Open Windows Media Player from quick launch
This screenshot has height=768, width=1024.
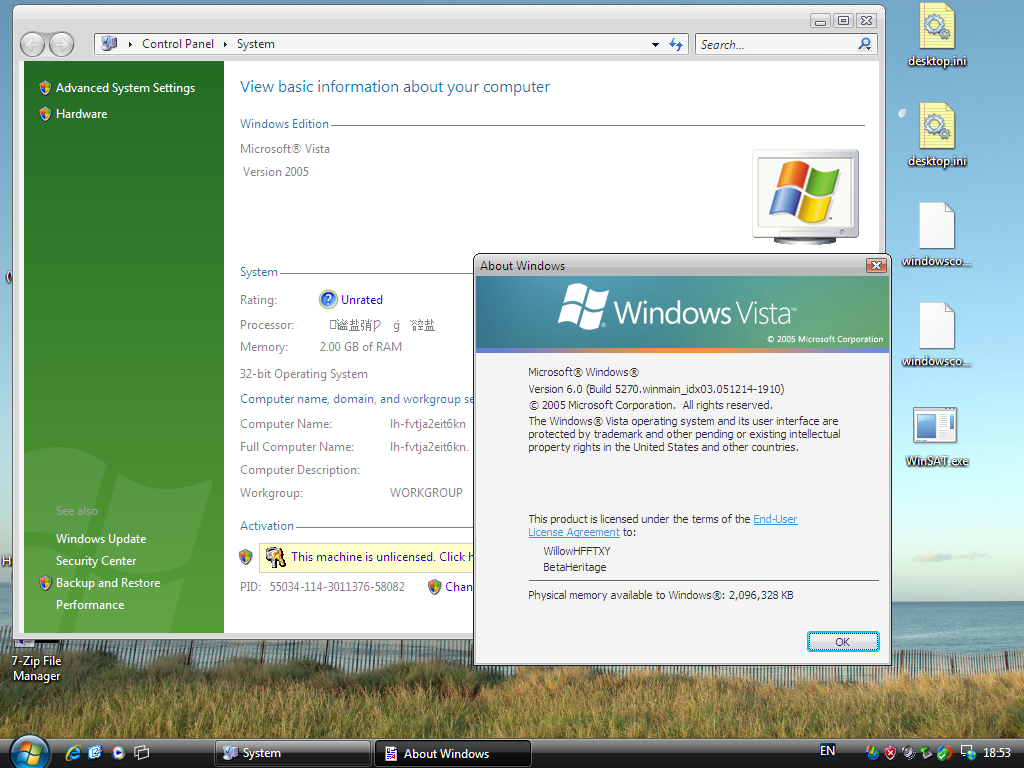click(x=118, y=753)
